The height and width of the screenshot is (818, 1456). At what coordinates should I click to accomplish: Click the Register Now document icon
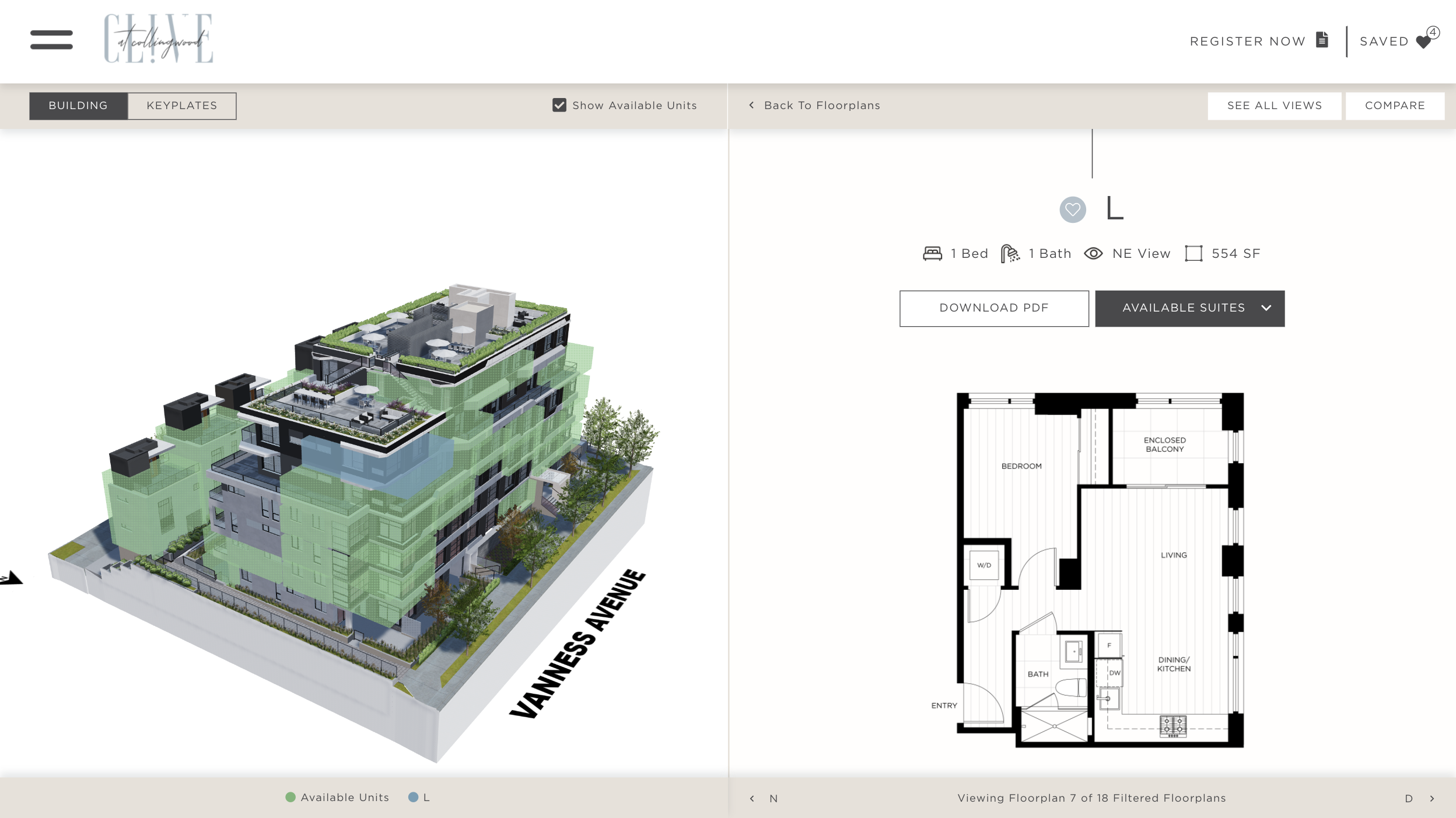click(x=1322, y=40)
